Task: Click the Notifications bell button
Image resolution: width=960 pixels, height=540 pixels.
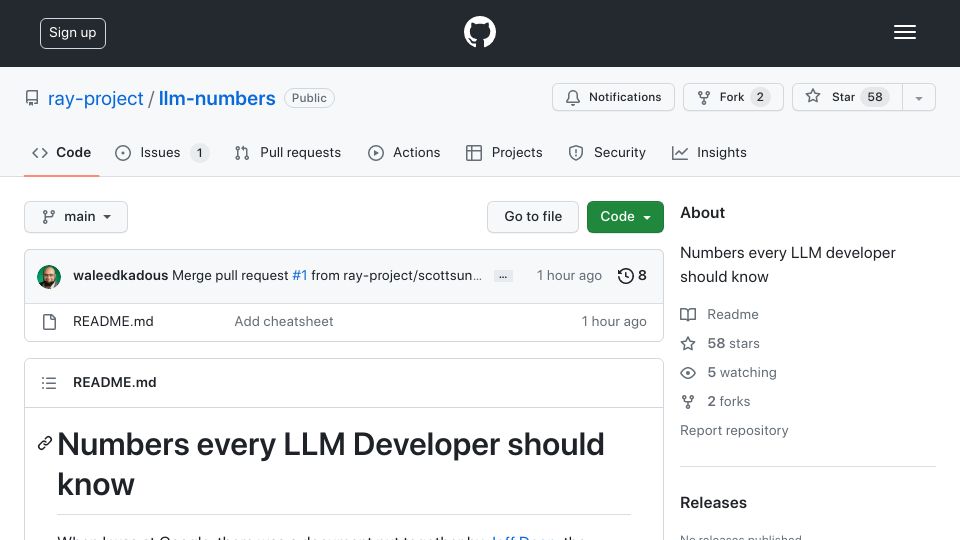Action: 613,97
